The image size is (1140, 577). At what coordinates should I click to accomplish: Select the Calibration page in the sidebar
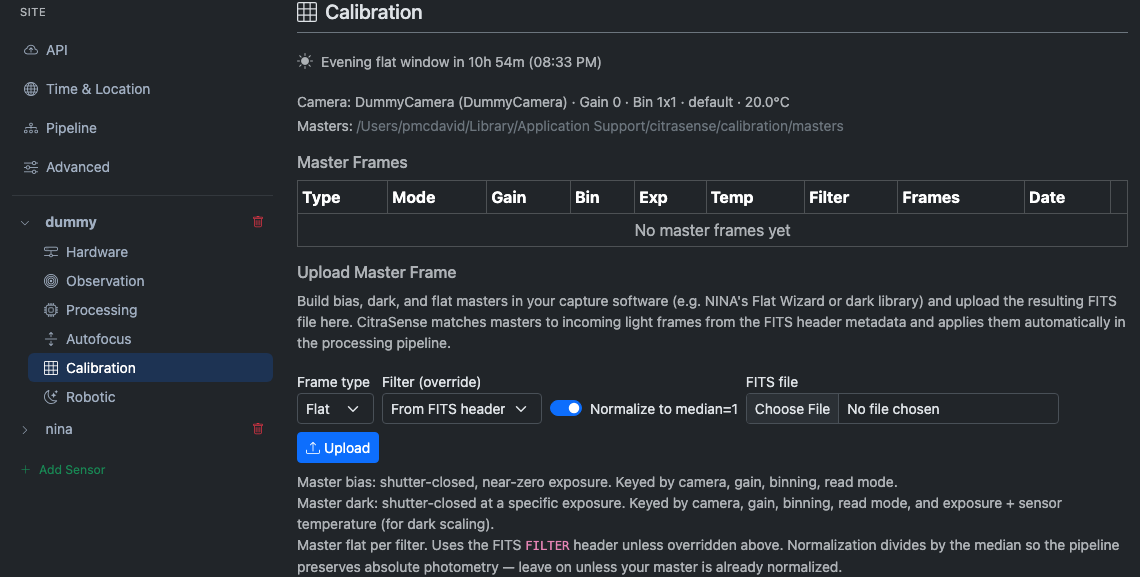click(x=150, y=368)
